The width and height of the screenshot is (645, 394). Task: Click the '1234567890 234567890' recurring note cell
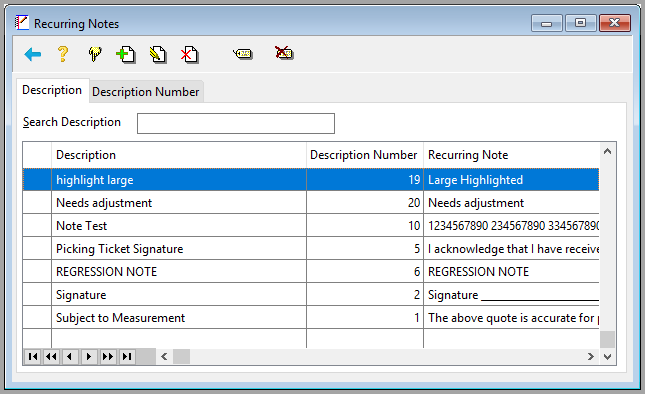click(x=511, y=226)
